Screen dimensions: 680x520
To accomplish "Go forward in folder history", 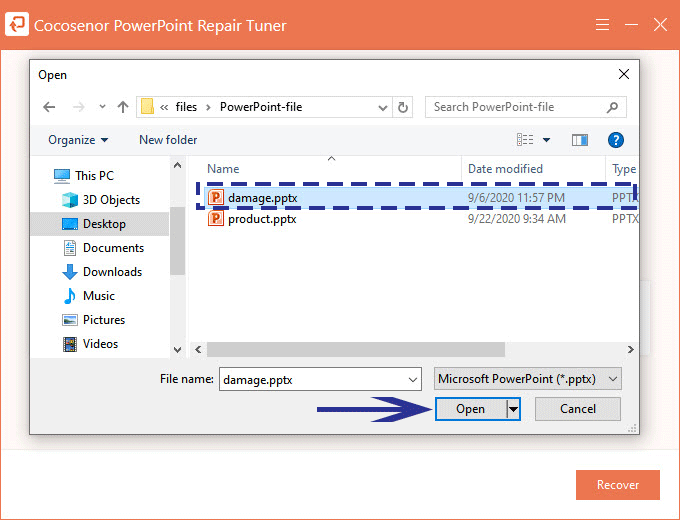I will [78, 107].
